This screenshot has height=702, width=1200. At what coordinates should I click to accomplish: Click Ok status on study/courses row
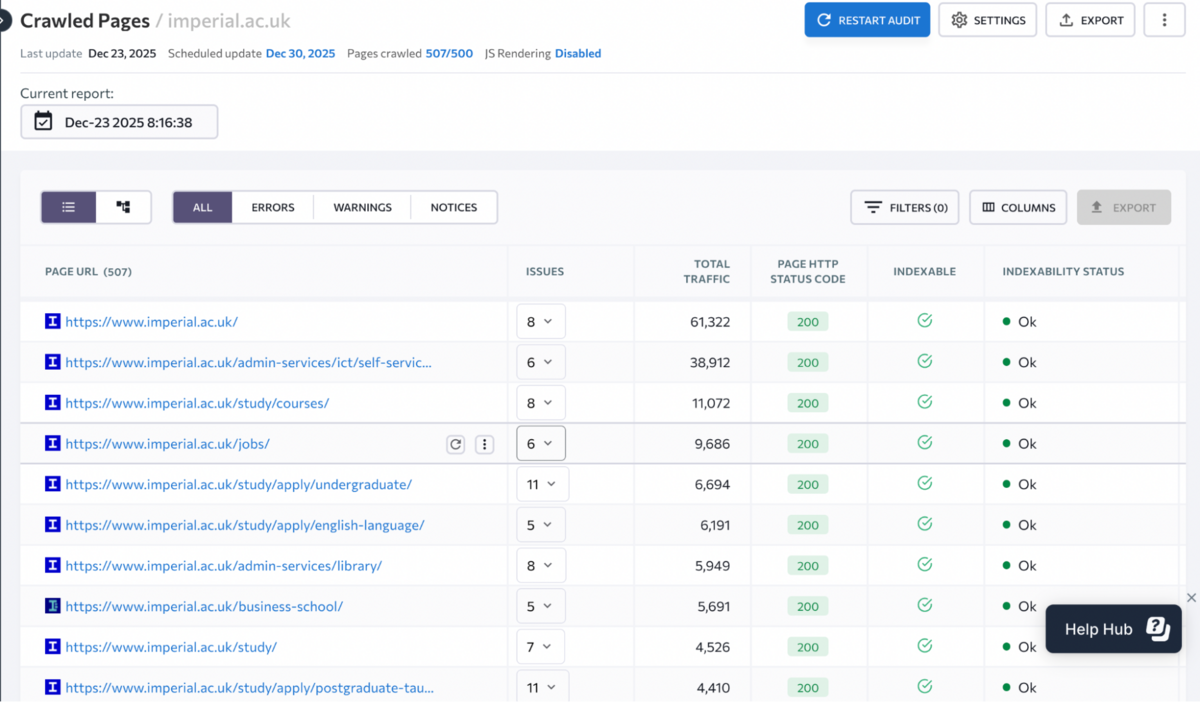click(1020, 403)
